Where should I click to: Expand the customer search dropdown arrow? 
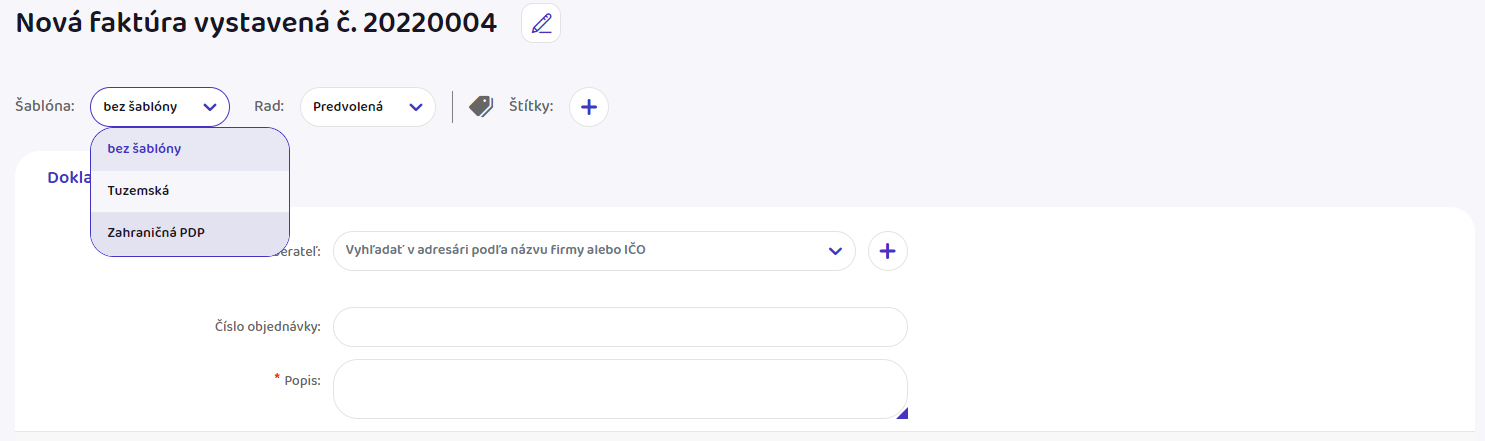point(836,251)
